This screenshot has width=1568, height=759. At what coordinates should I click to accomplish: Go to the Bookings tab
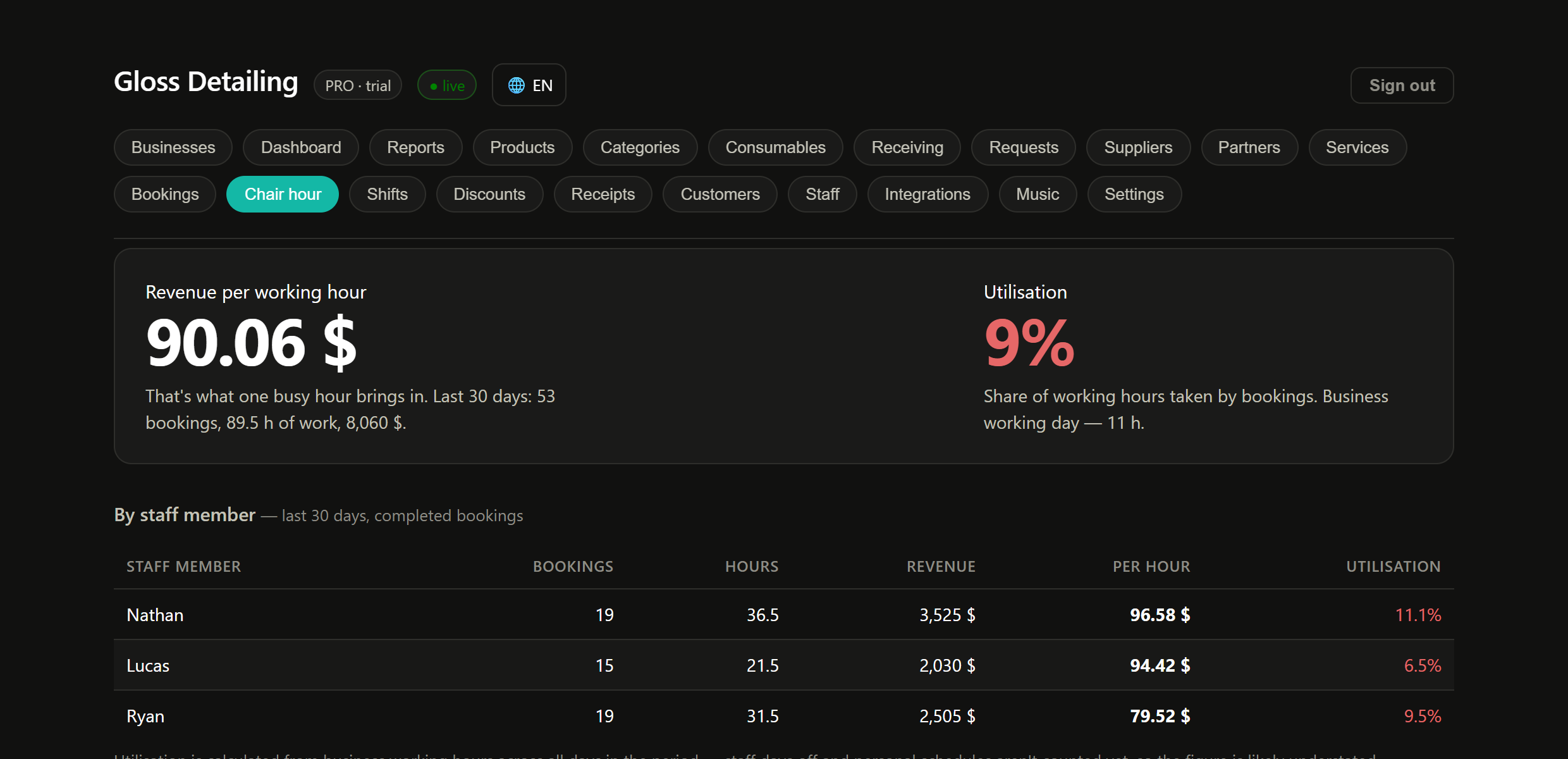pyautogui.click(x=165, y=194)
